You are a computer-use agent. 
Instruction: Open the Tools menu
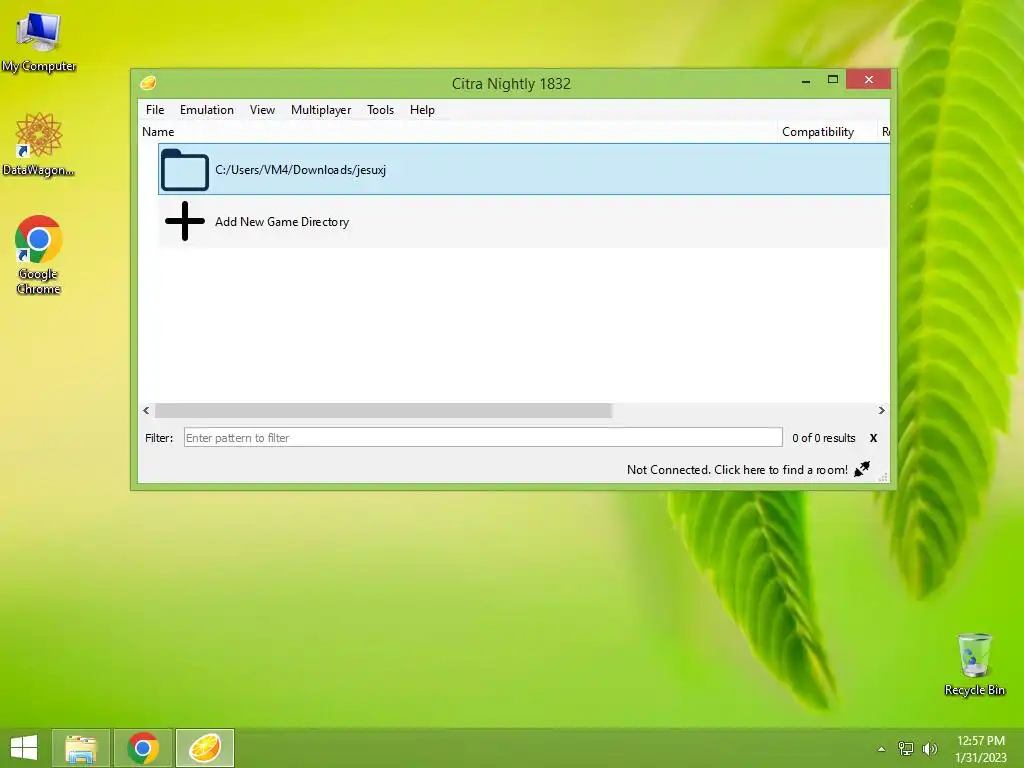coord(380,110)
